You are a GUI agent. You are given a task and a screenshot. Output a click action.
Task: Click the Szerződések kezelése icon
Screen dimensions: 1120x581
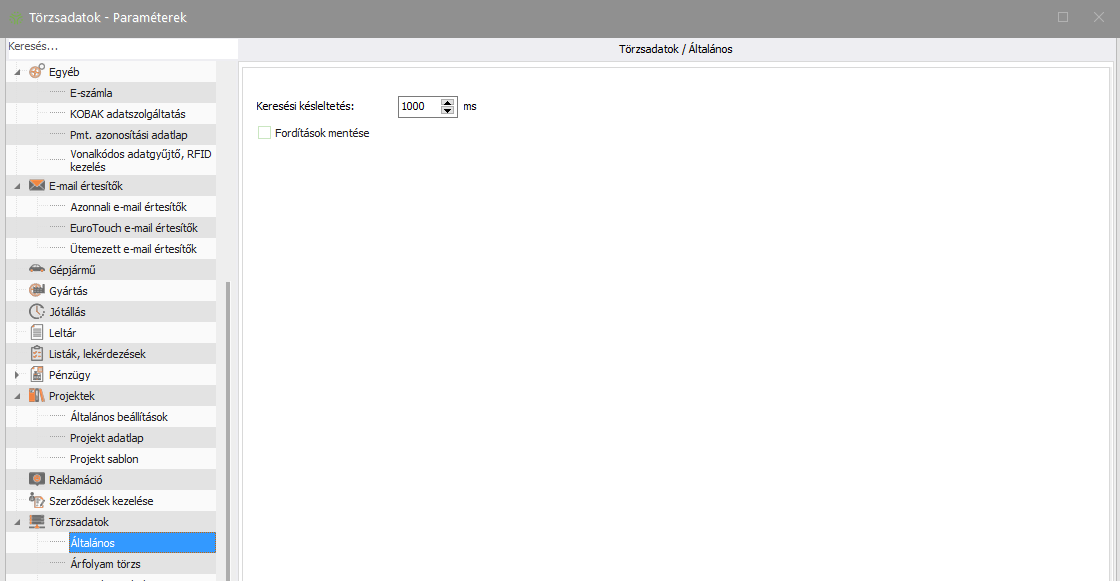[x=37, y=501]
